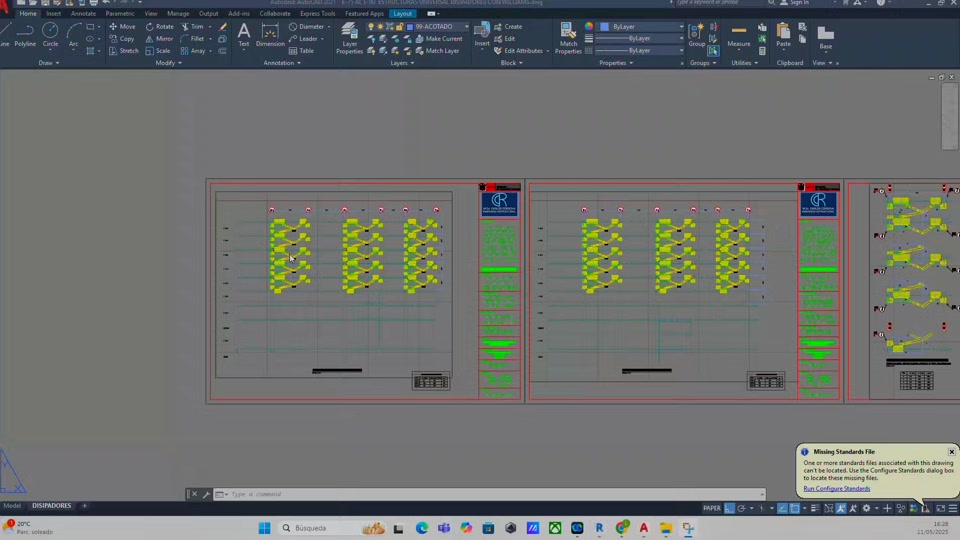
Task: Click the Paste clipboard icon
Action: 783,35
